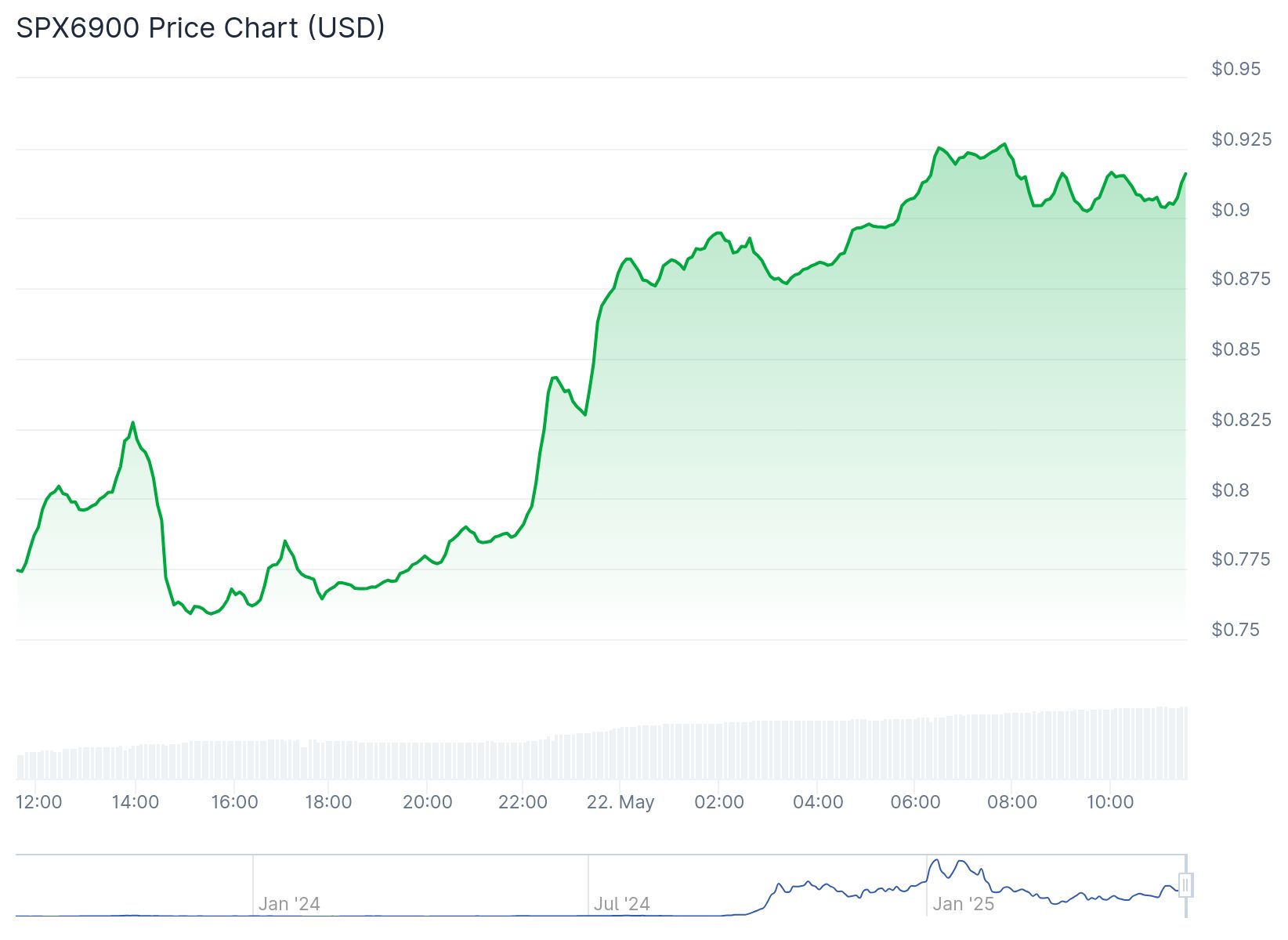Click the 22. May date axis label
The height and width of the screenshot is (940, 1288).
click(x=620, y=802)
